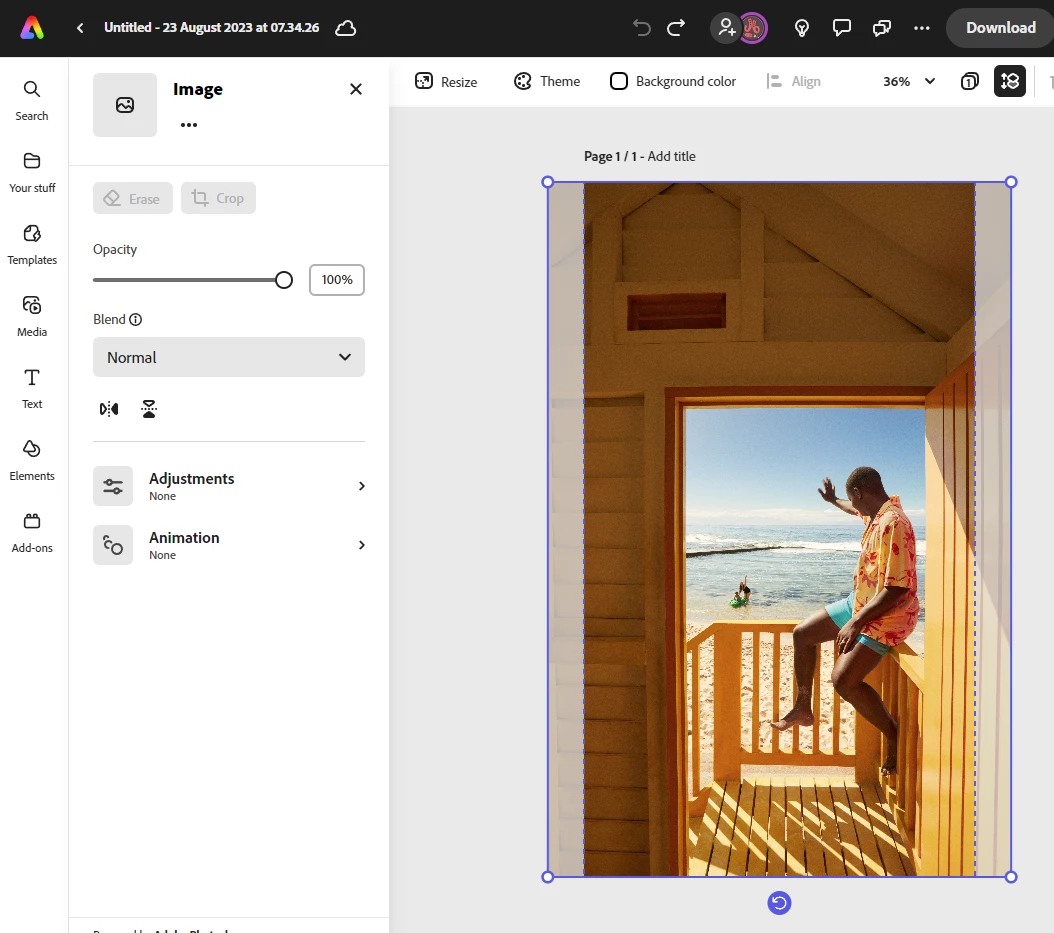Open the 36% zoom dropdown

pos(909,81)
